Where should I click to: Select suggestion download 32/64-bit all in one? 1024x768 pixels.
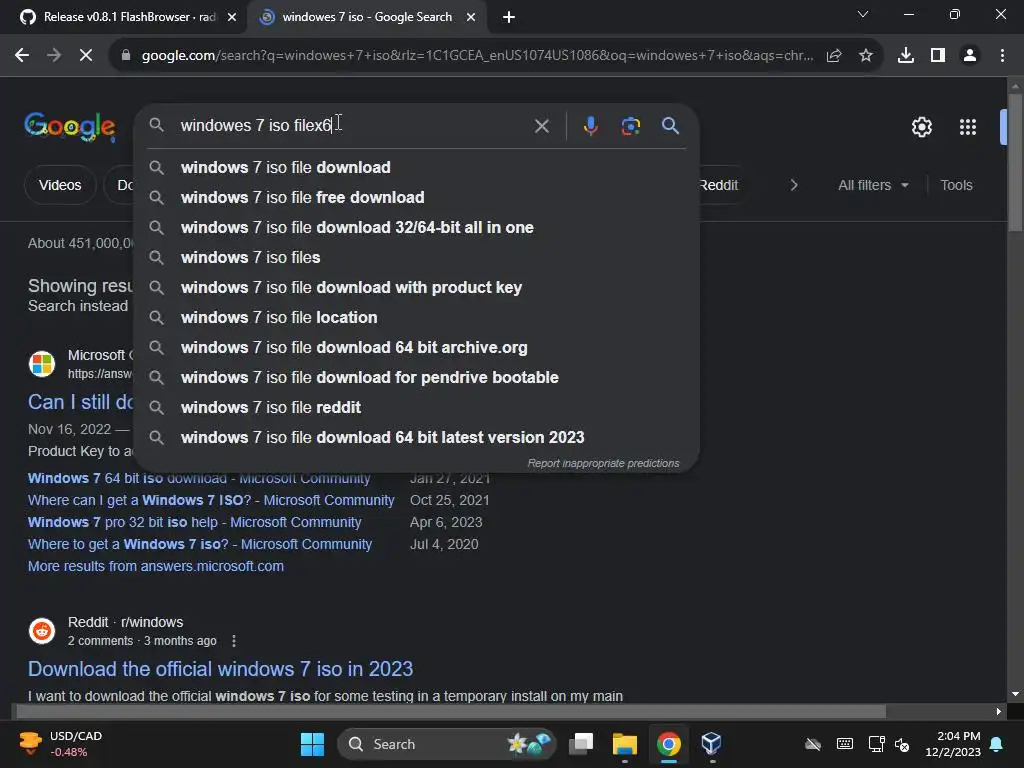[416, 227]
